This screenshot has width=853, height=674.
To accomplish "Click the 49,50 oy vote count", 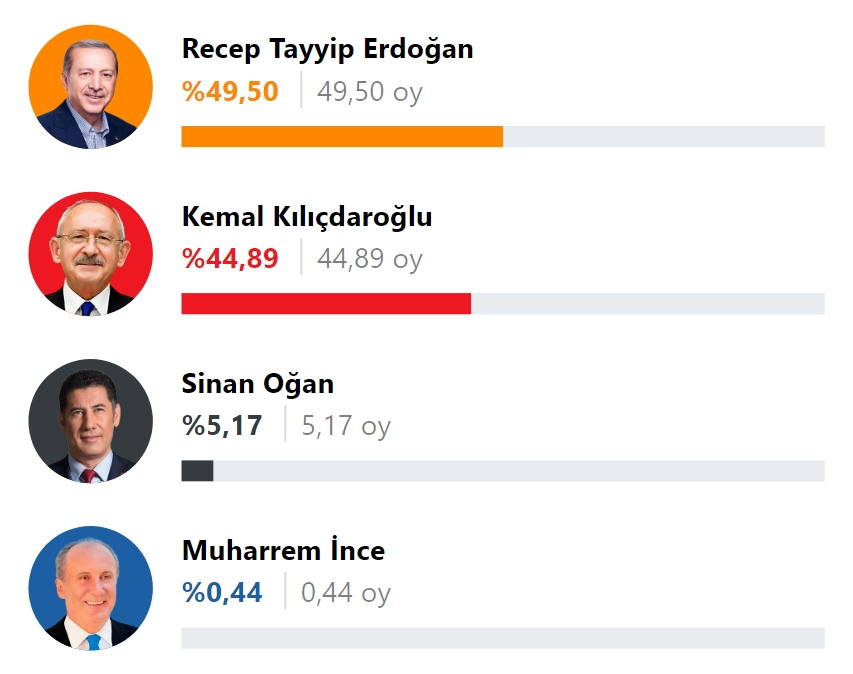I will [x=370, y=91].
